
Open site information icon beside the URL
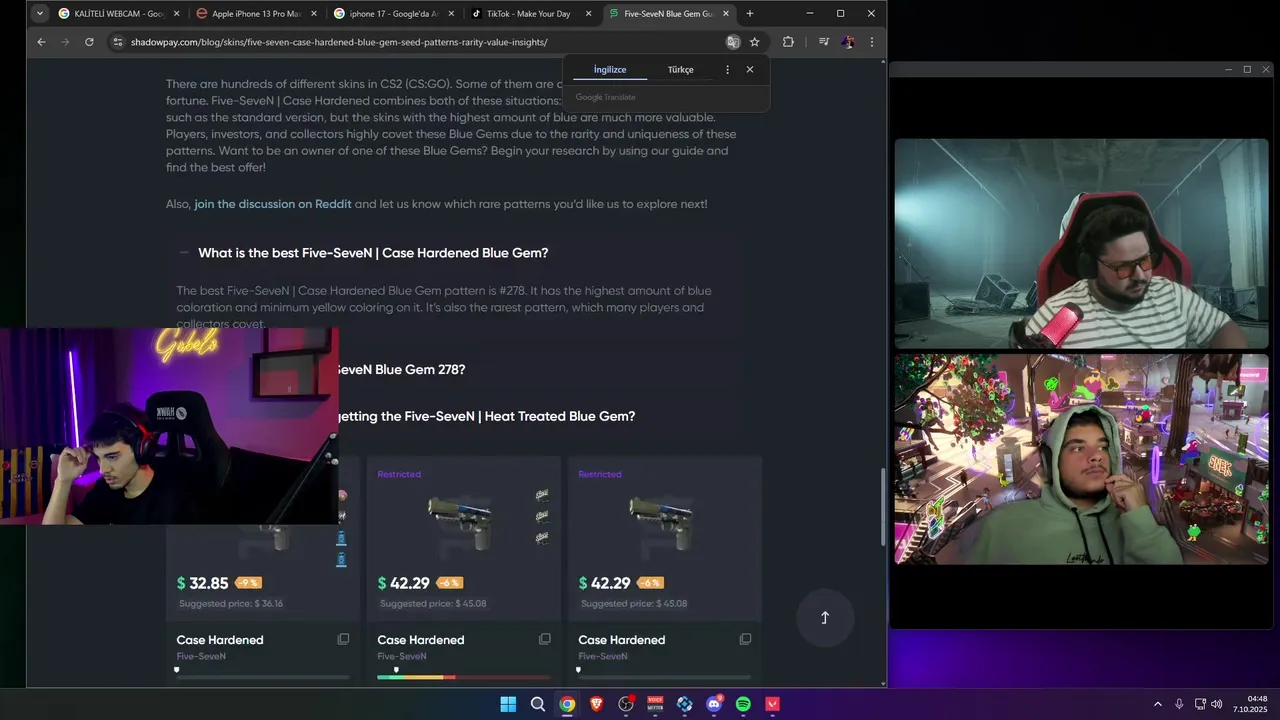click(x=118, y=42)
